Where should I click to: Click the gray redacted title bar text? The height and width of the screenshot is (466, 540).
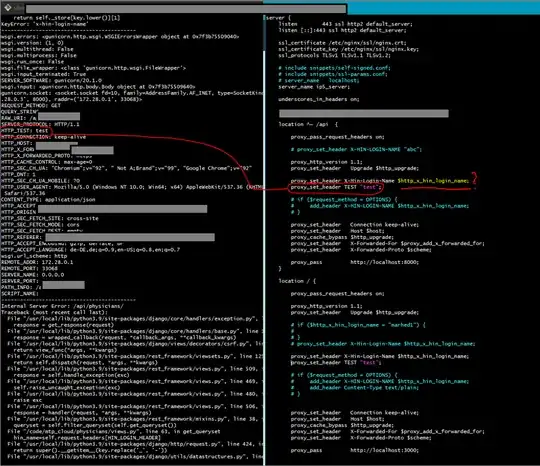click(186, 9)
